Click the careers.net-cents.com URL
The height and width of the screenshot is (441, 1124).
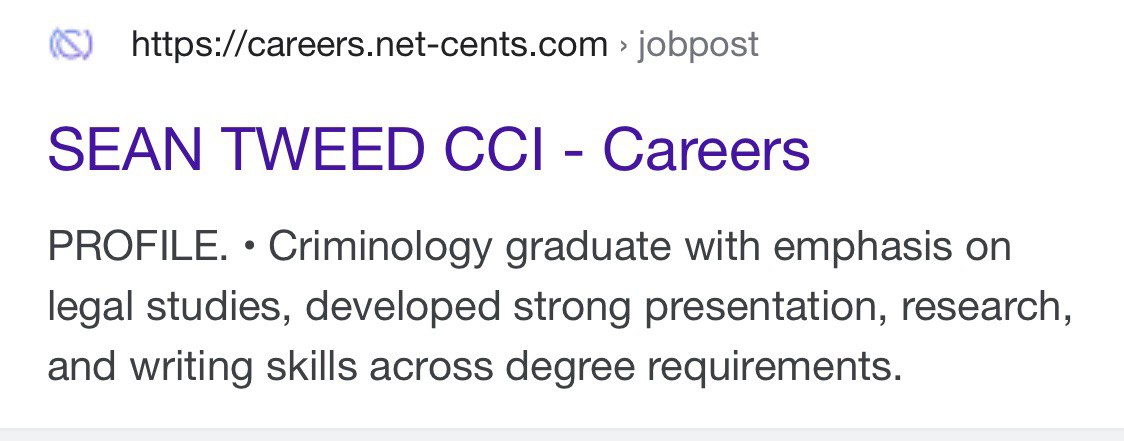pyautogui.click(x=370, y=45)
